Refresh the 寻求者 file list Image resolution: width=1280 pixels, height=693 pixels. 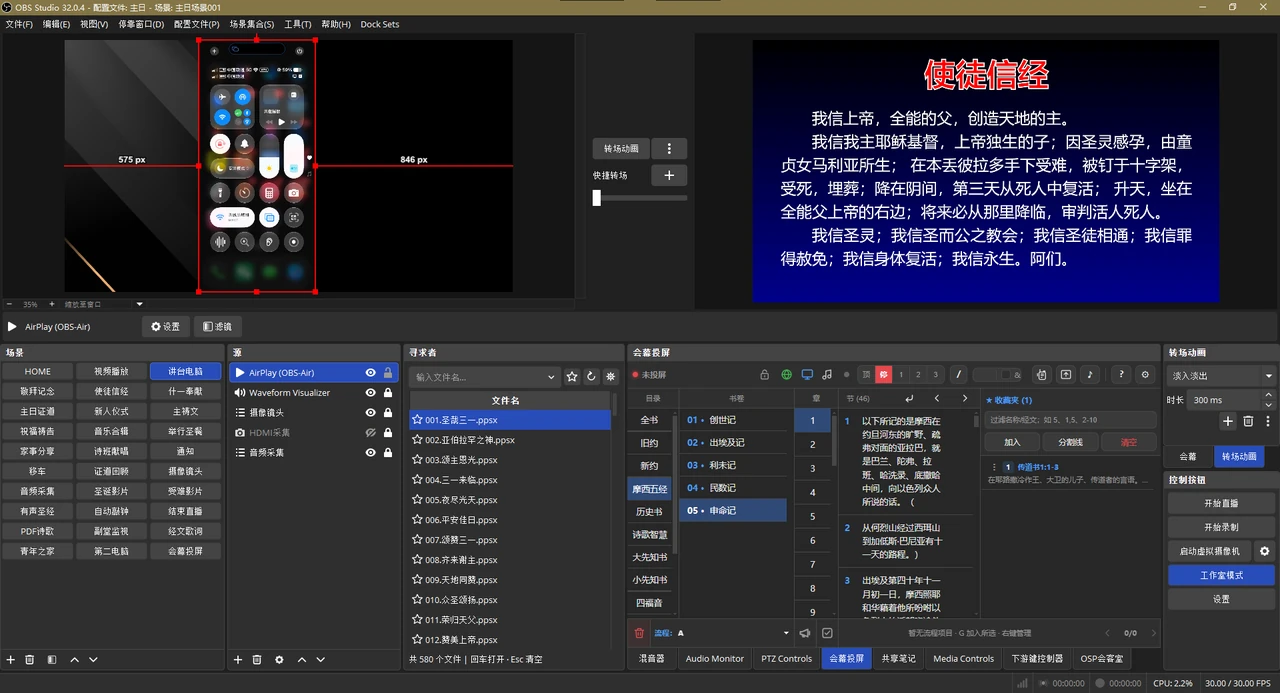(591, 377)
